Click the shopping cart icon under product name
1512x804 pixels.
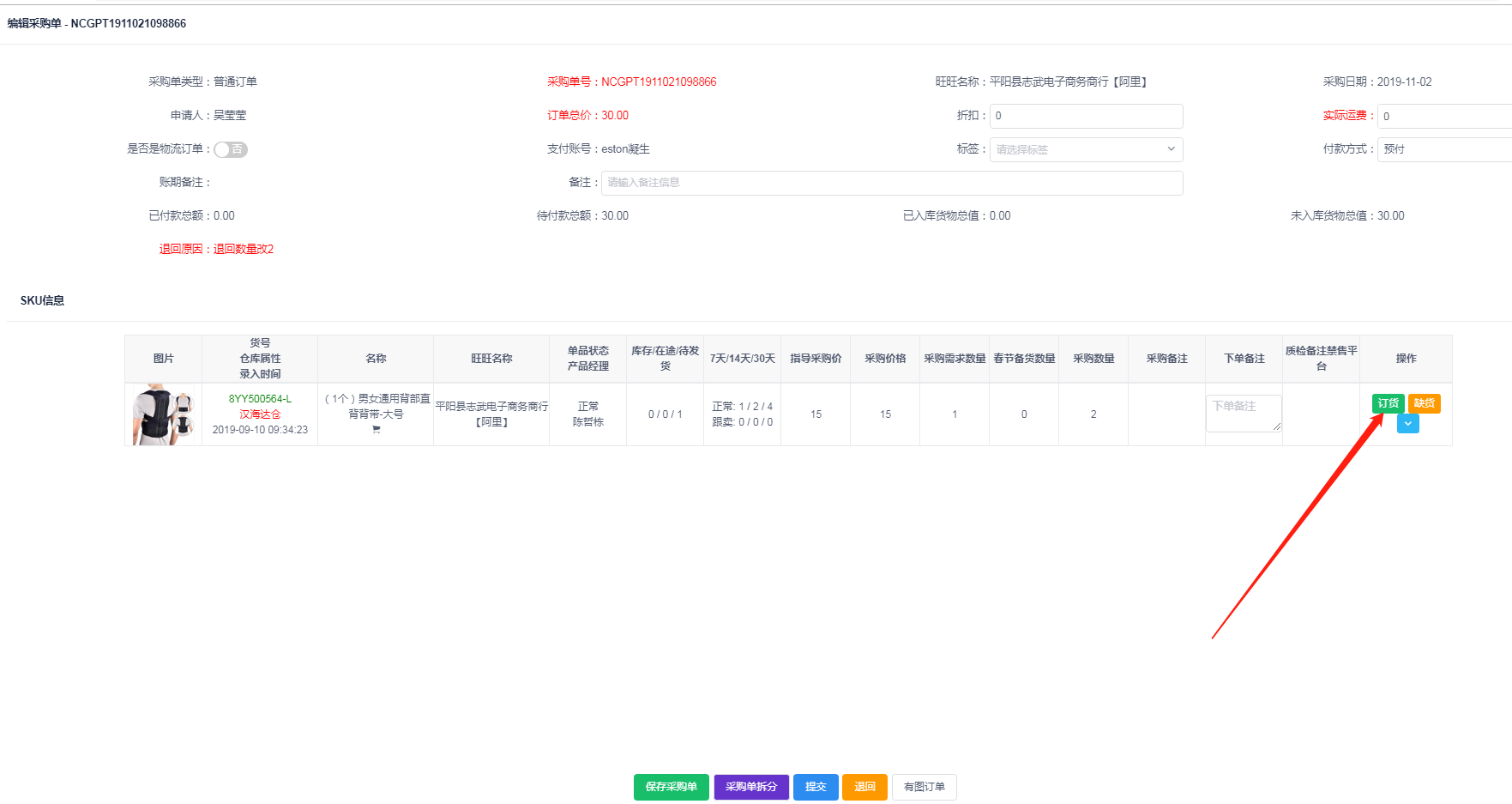click(x=376, y=430)
